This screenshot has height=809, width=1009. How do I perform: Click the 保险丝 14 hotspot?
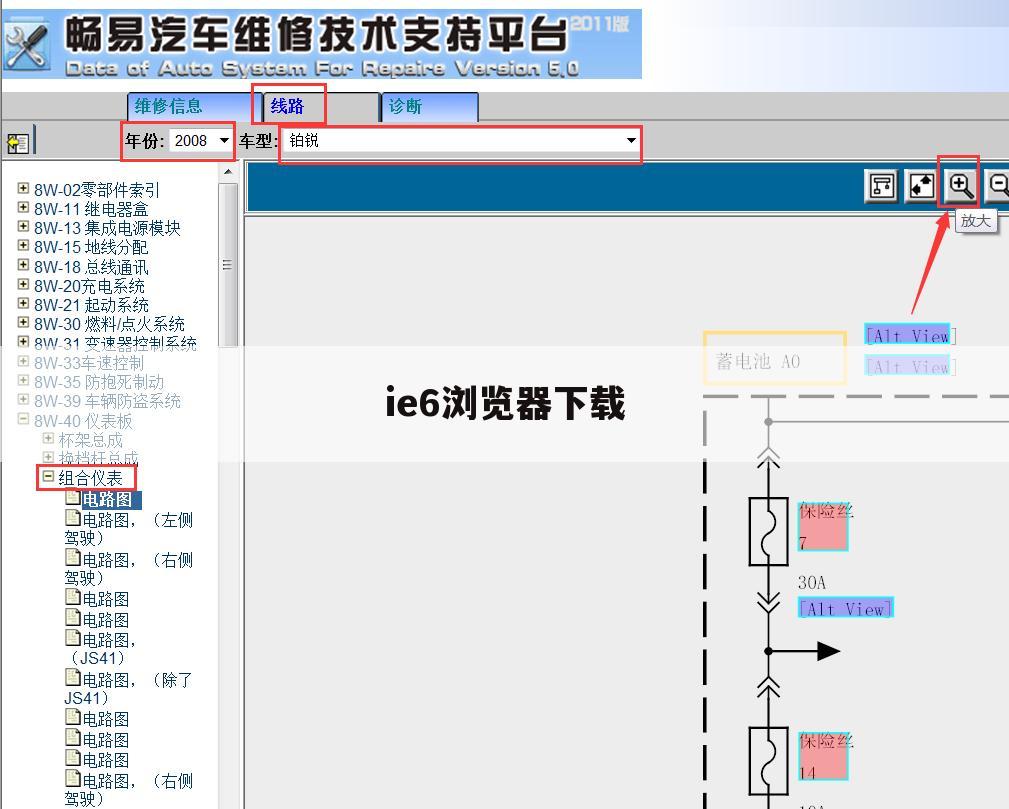click(823, 756)
